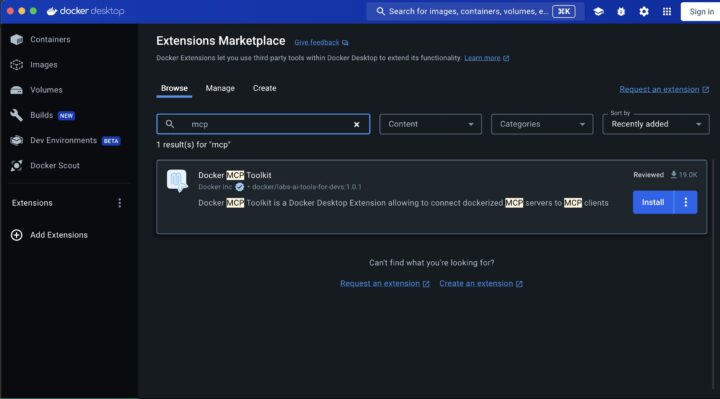Click into the mcp extension search field

point(263,124)
